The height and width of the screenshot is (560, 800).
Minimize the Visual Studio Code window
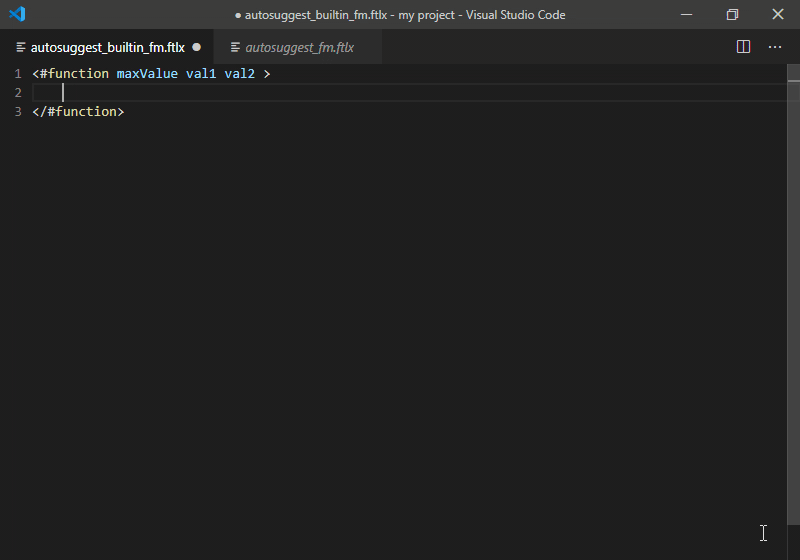687,14
